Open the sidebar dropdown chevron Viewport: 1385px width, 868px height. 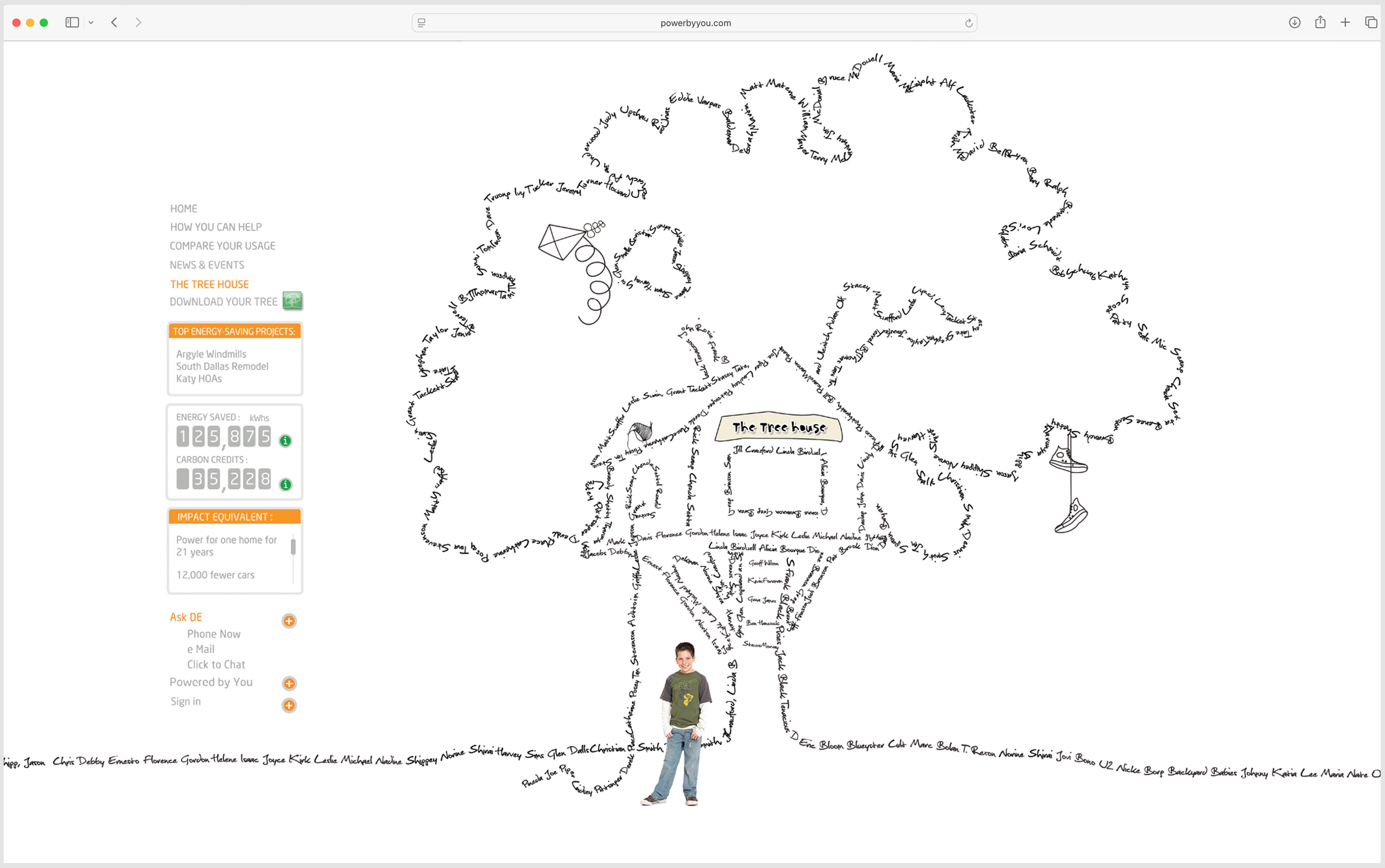pyautogui.click(x=91, y=22)
